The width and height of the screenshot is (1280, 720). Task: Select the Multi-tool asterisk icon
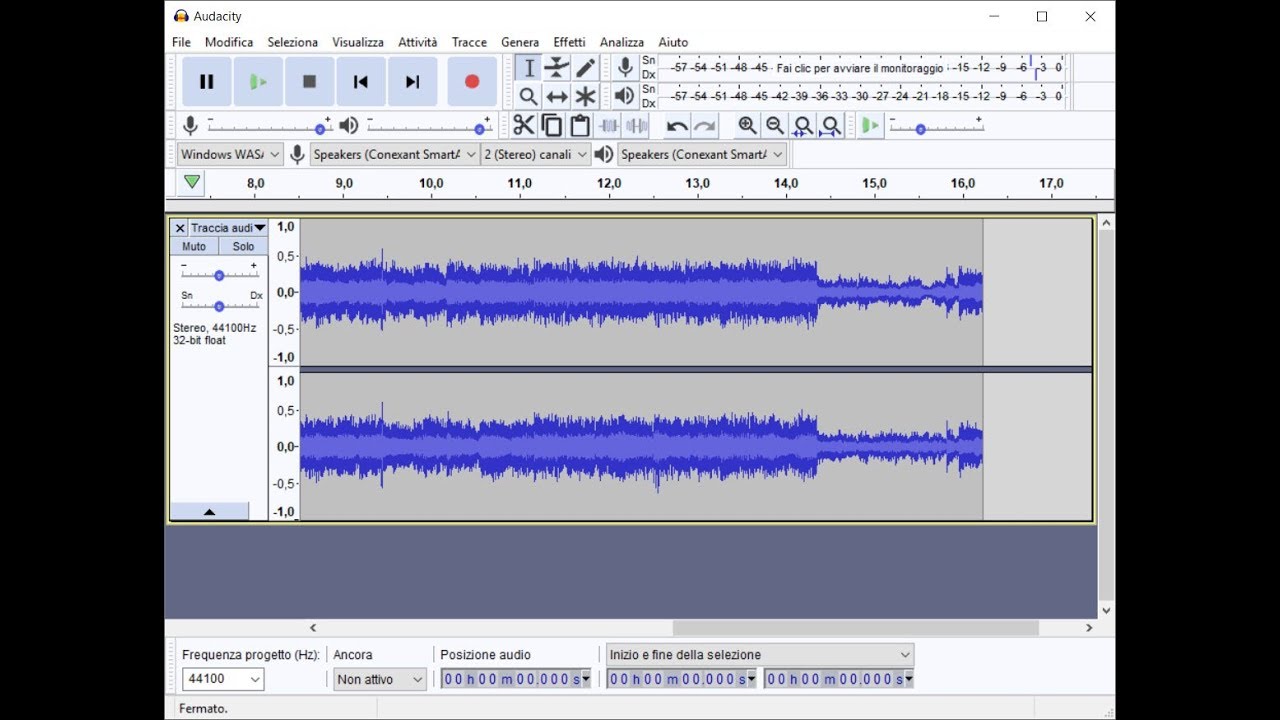(x=586, y=96)
